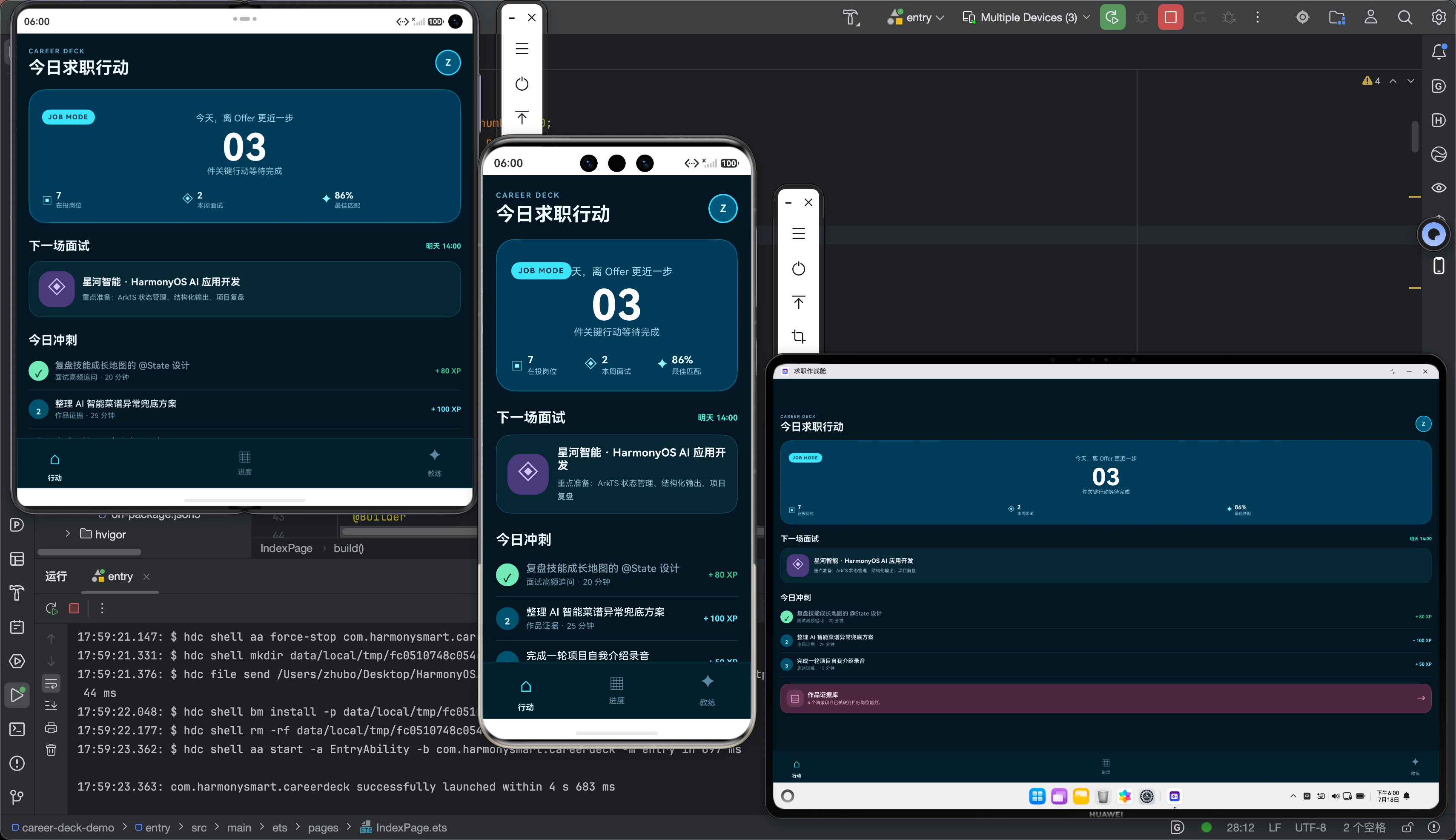Open the Problems tool window icon

17,763
